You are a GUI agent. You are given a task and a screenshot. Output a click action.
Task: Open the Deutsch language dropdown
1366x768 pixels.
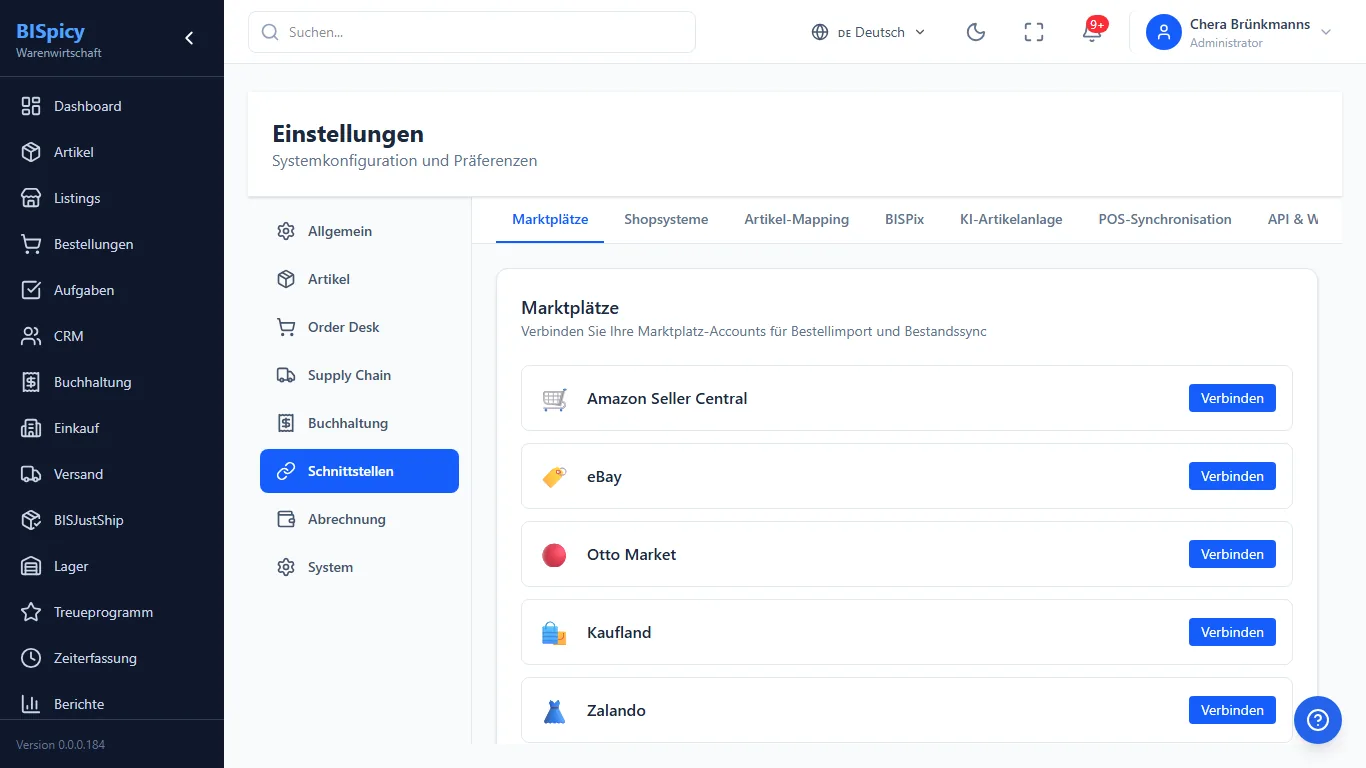tap(869, 32)
